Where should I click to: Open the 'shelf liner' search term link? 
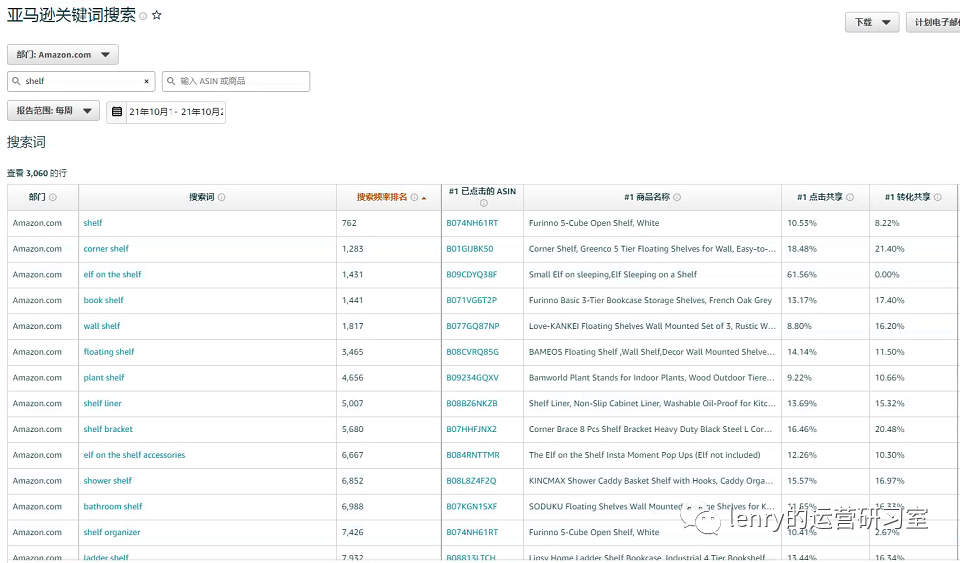click(102, 403)
